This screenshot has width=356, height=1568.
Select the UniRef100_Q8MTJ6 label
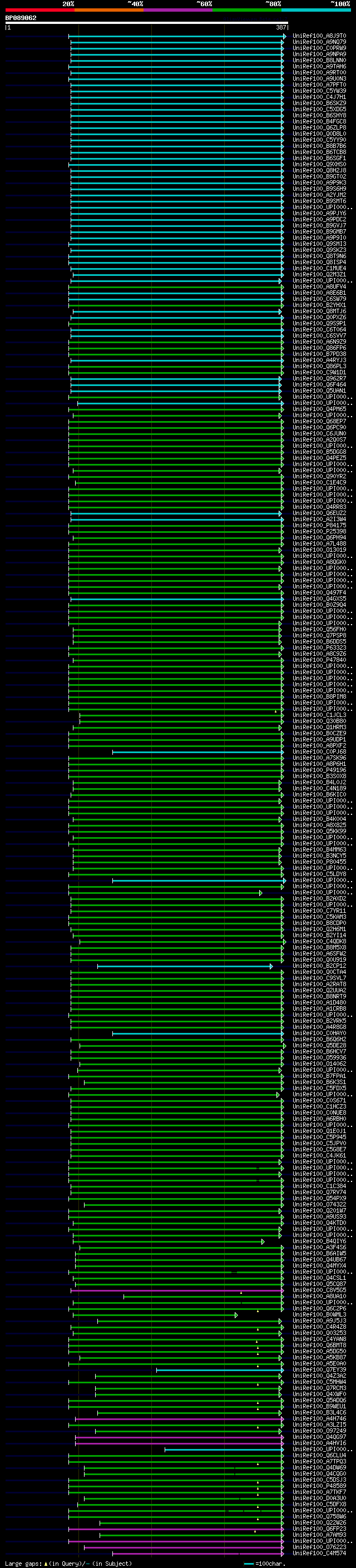(x=319, y=311)
